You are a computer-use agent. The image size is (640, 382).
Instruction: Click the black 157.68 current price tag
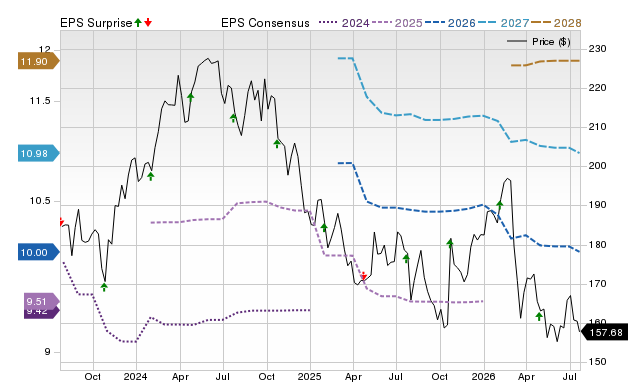point(604,333)
